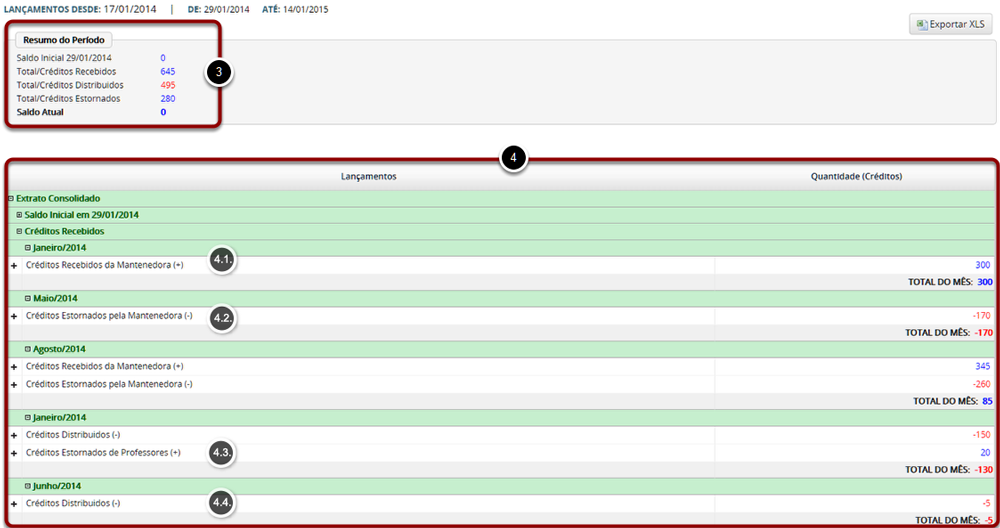1000x528 pixels.
Task: Click the annotation marker labeled 4.2
Action: 223,318
